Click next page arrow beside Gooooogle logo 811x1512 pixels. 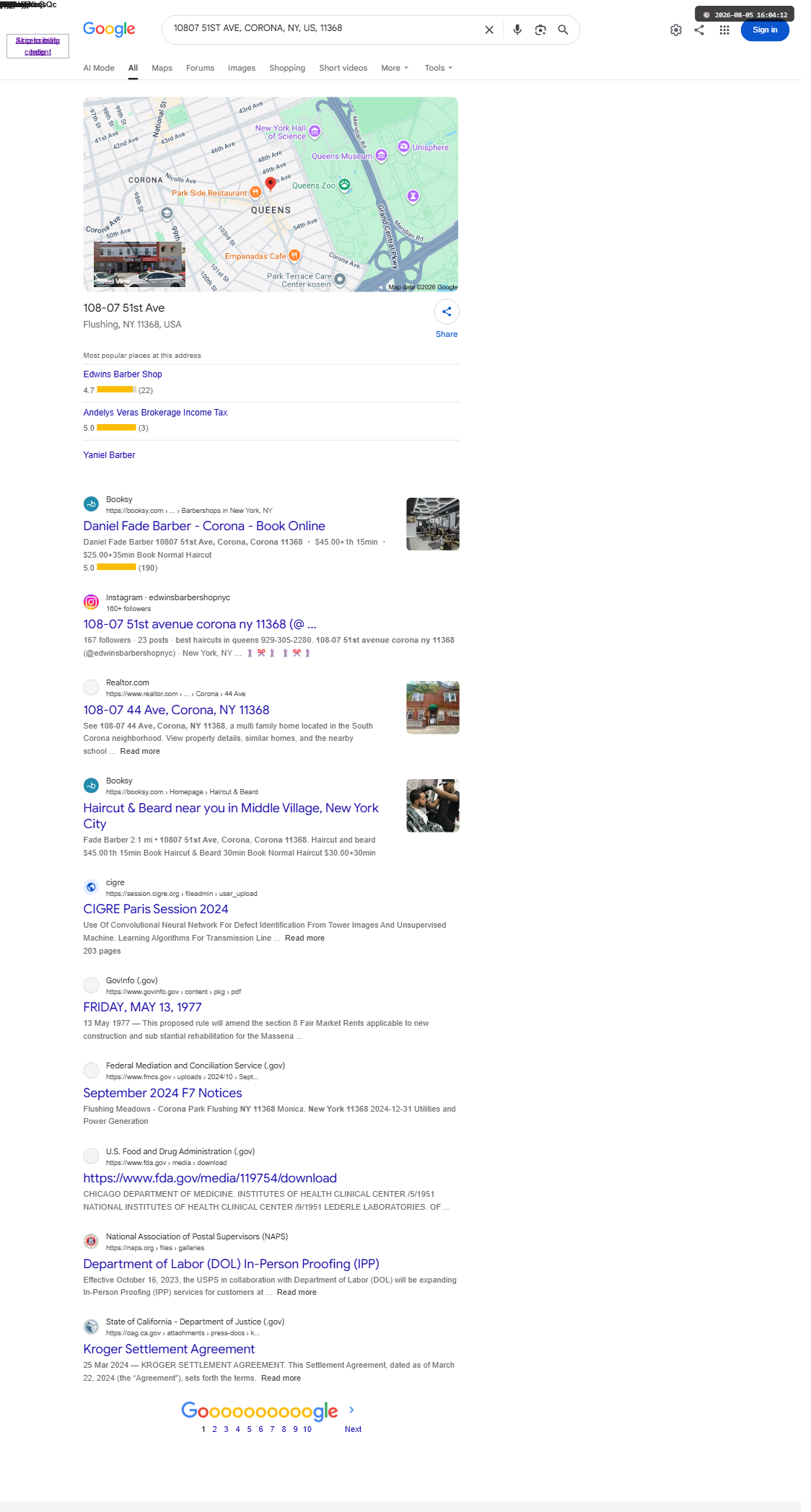[x=352, y=1410]
